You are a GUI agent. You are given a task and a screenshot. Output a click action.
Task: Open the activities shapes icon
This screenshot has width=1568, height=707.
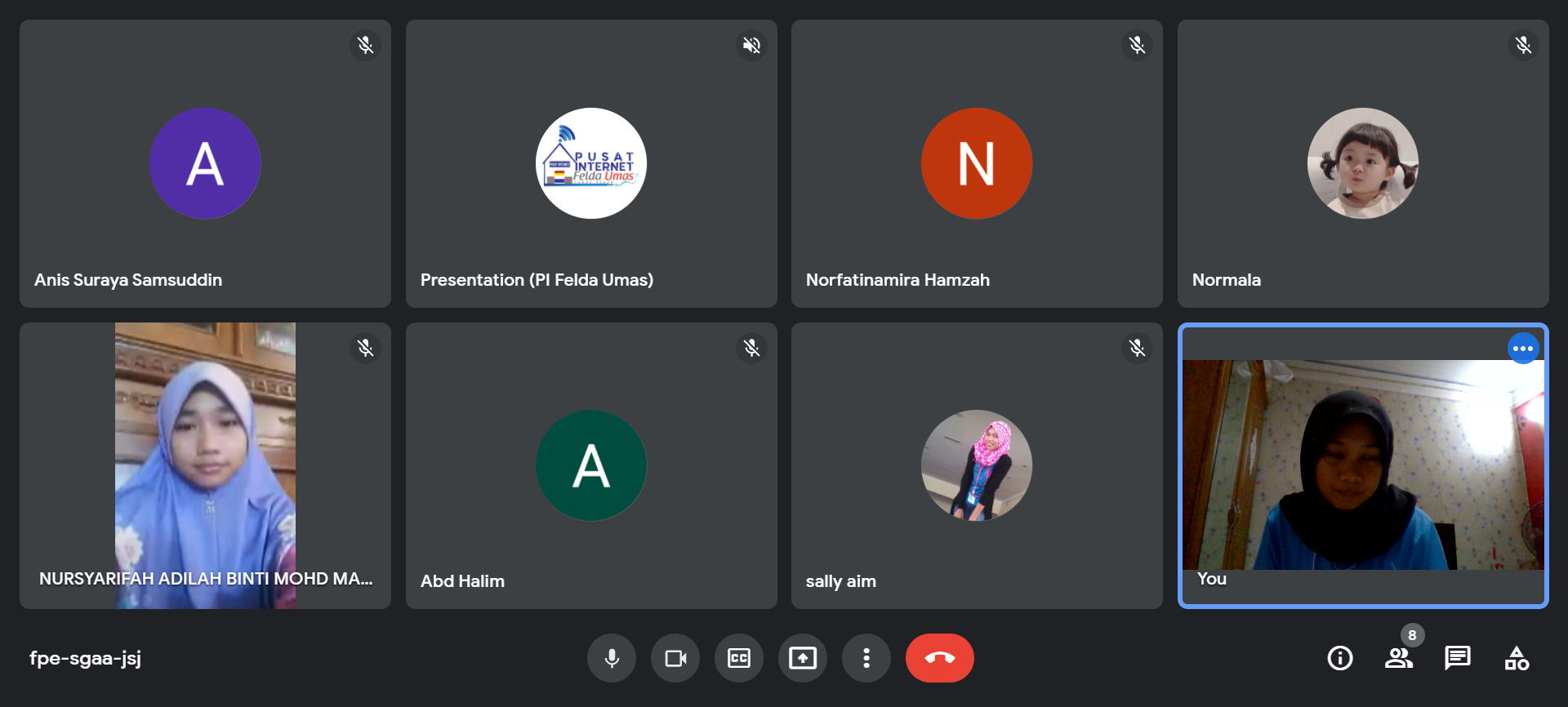pyautogui.click(x=1516, y=658)
